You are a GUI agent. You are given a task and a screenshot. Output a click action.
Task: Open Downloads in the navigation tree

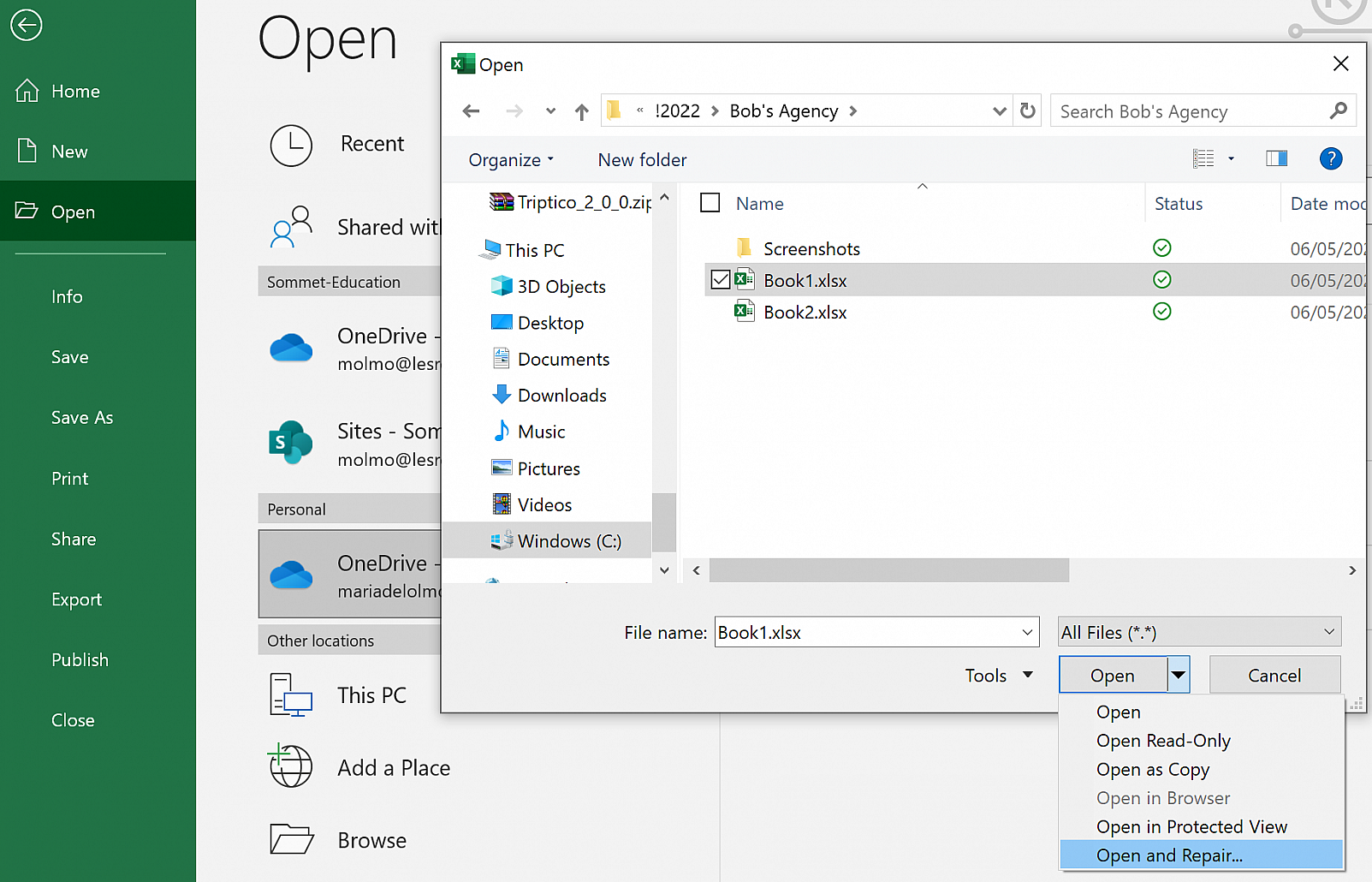coord(549,395)
